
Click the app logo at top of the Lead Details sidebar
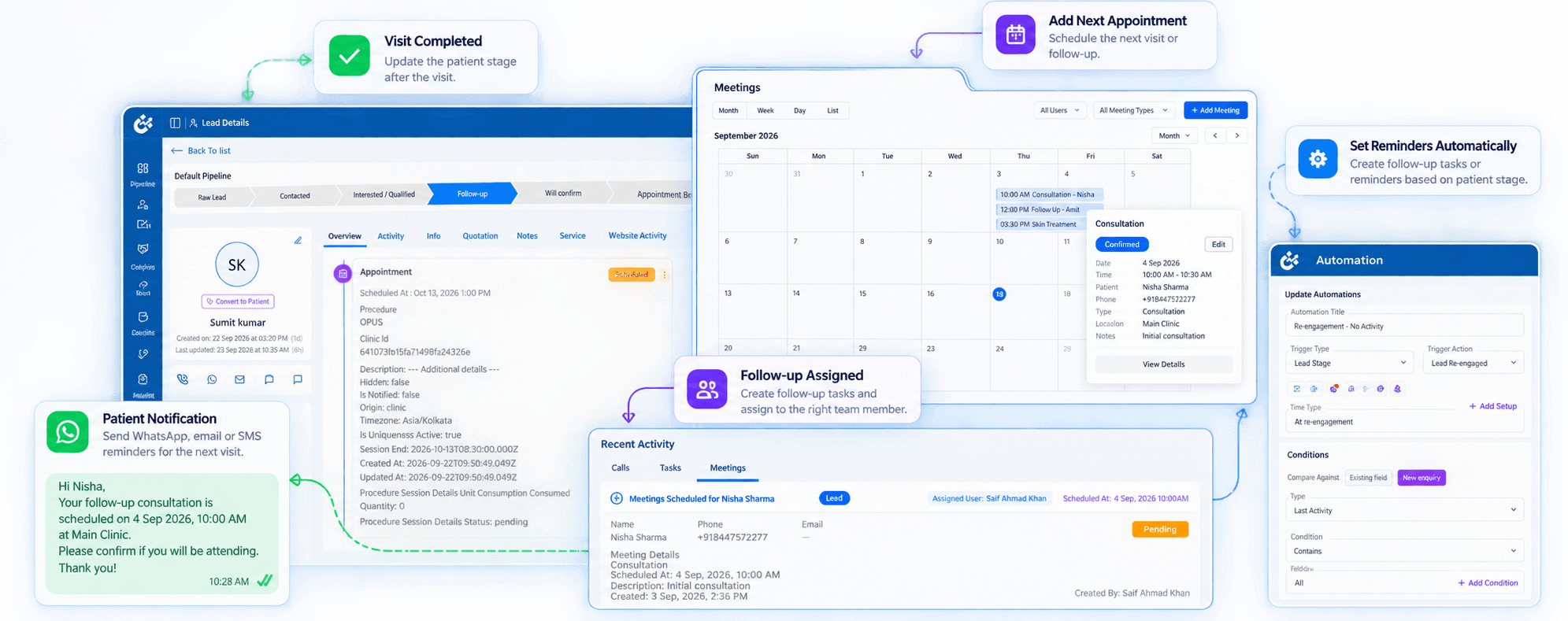pyautogui.click(x=143, y=124)
